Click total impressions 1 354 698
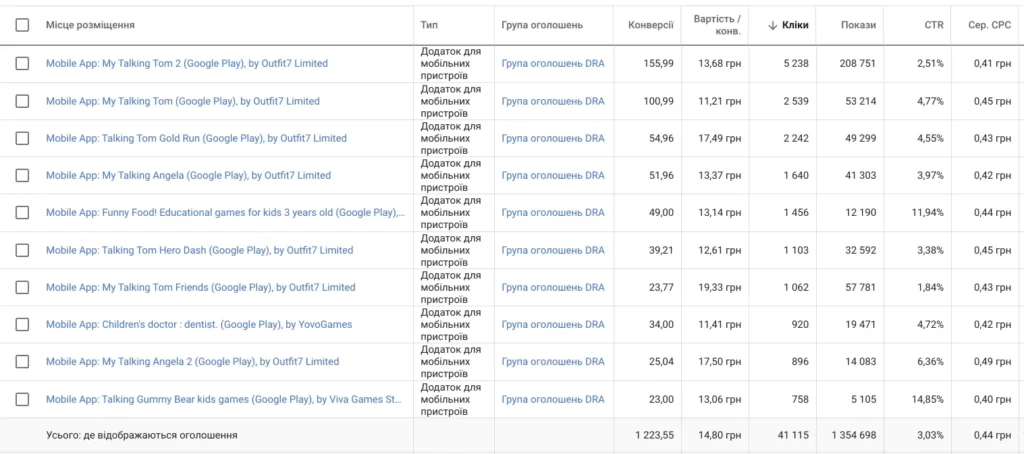The width and height of the screenshot is (1024, 454). (855, 435)
